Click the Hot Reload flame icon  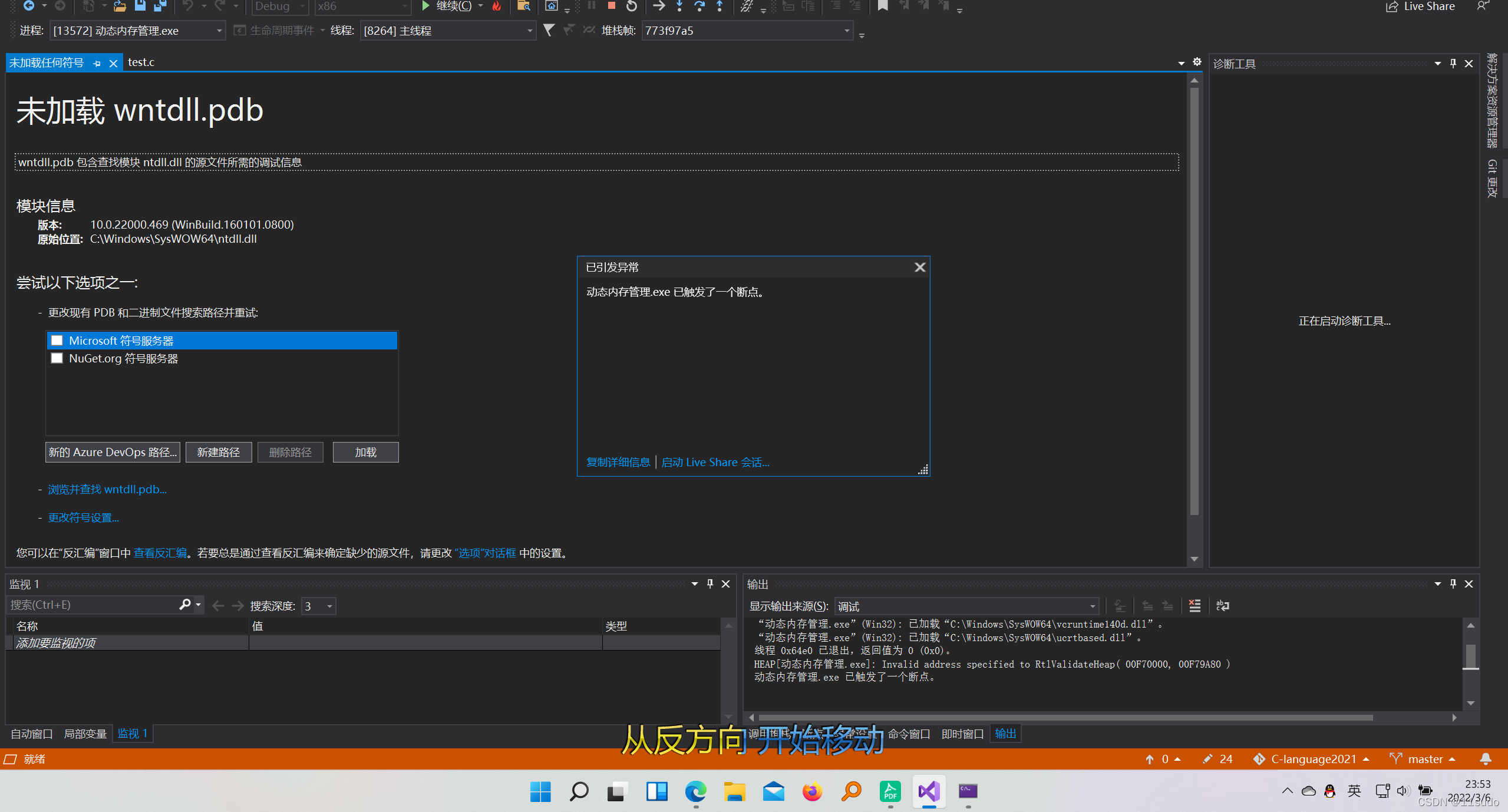[497, 6]
